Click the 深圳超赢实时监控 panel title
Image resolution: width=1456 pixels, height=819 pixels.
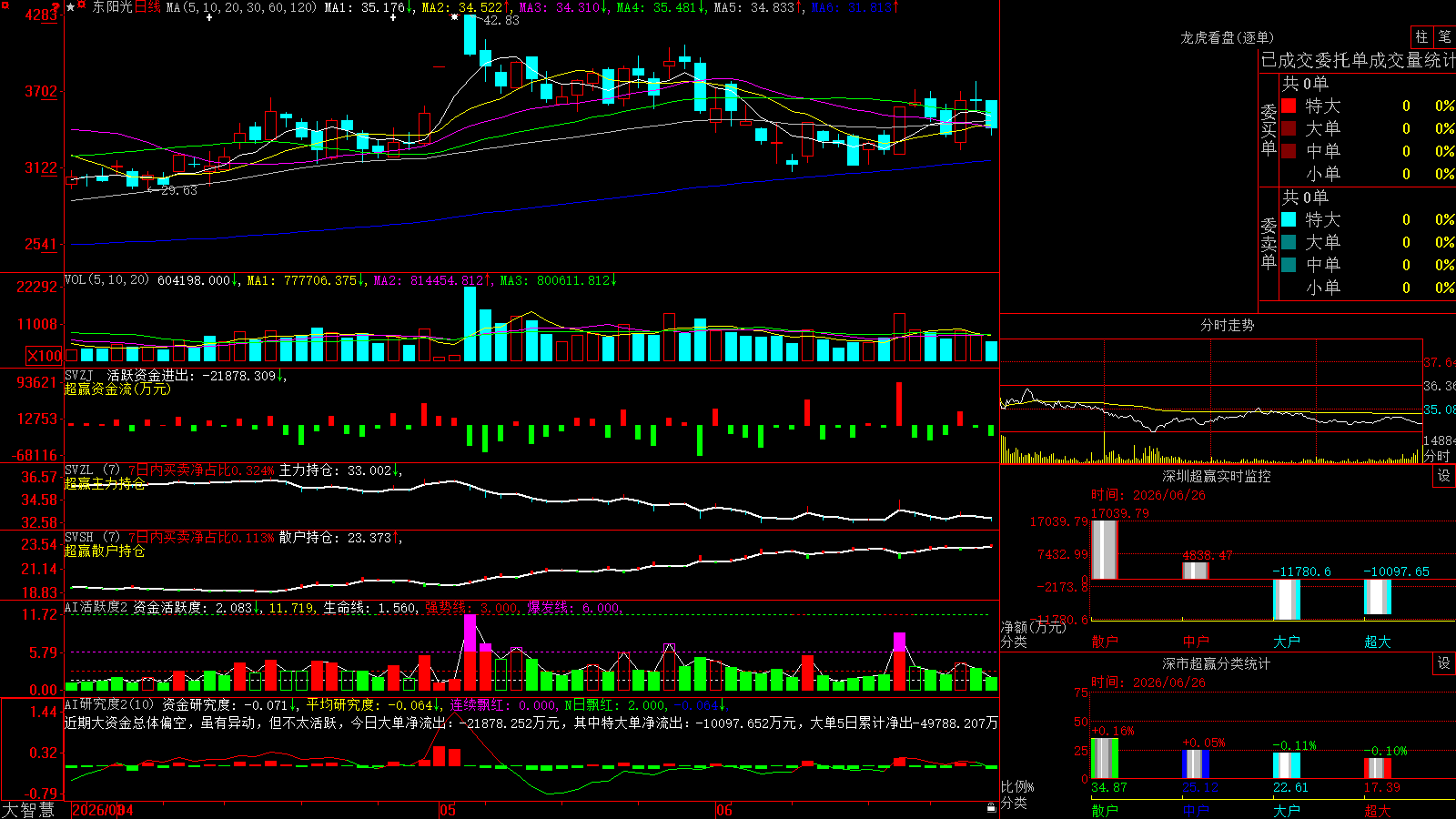[x=1217, y=476]
